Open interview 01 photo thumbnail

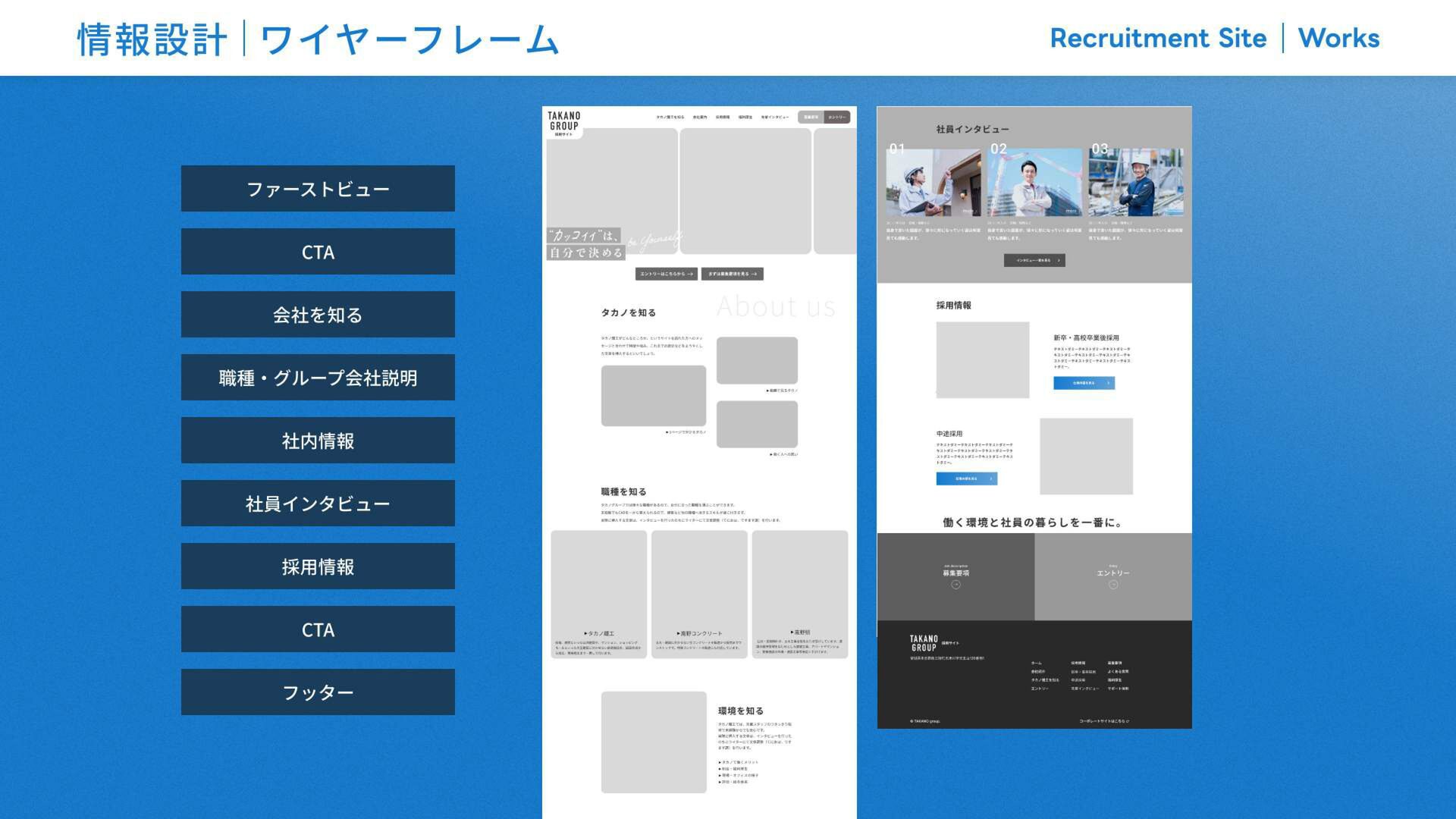933,183
